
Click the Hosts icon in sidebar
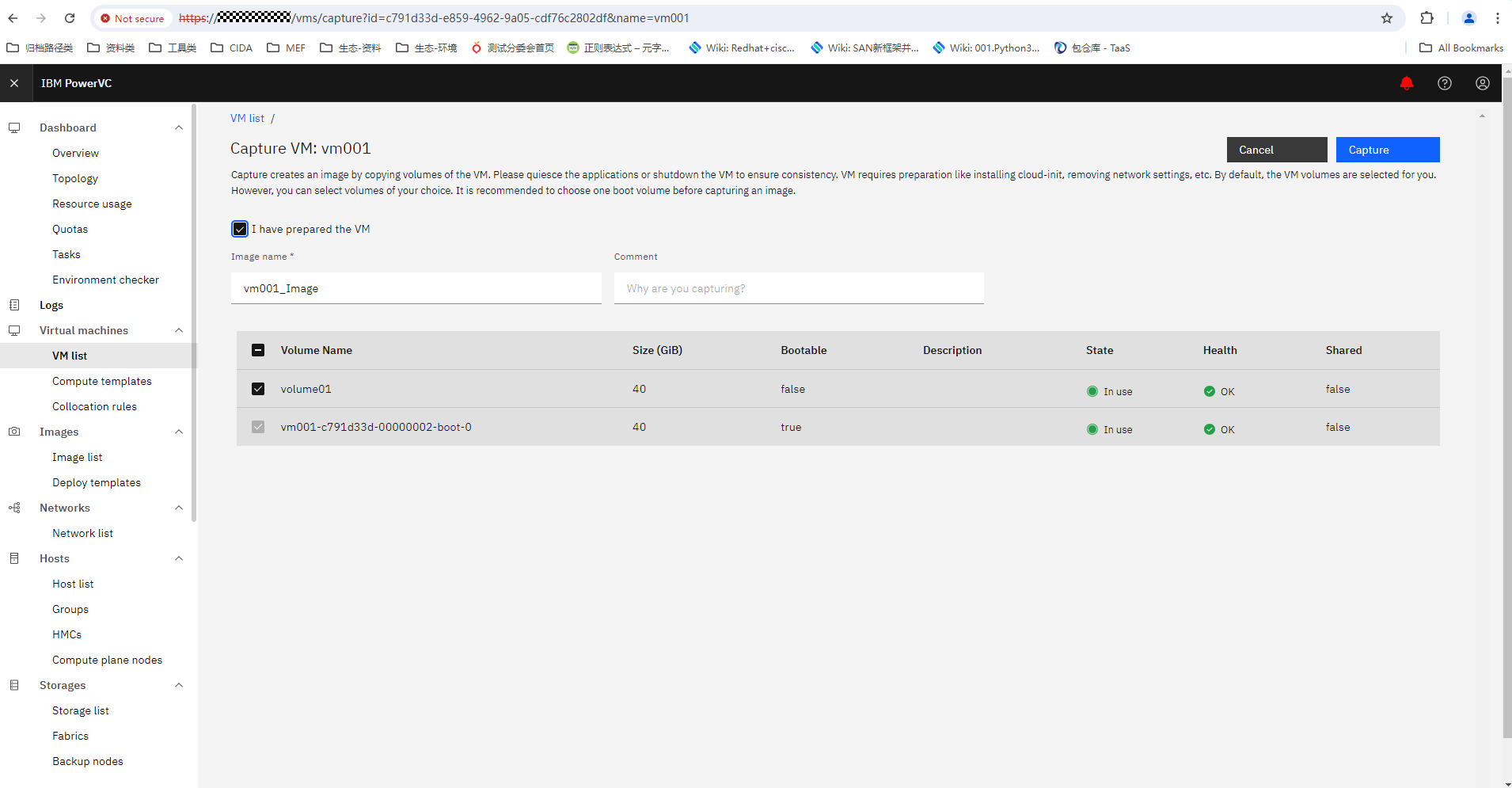[x=14, y=558]
